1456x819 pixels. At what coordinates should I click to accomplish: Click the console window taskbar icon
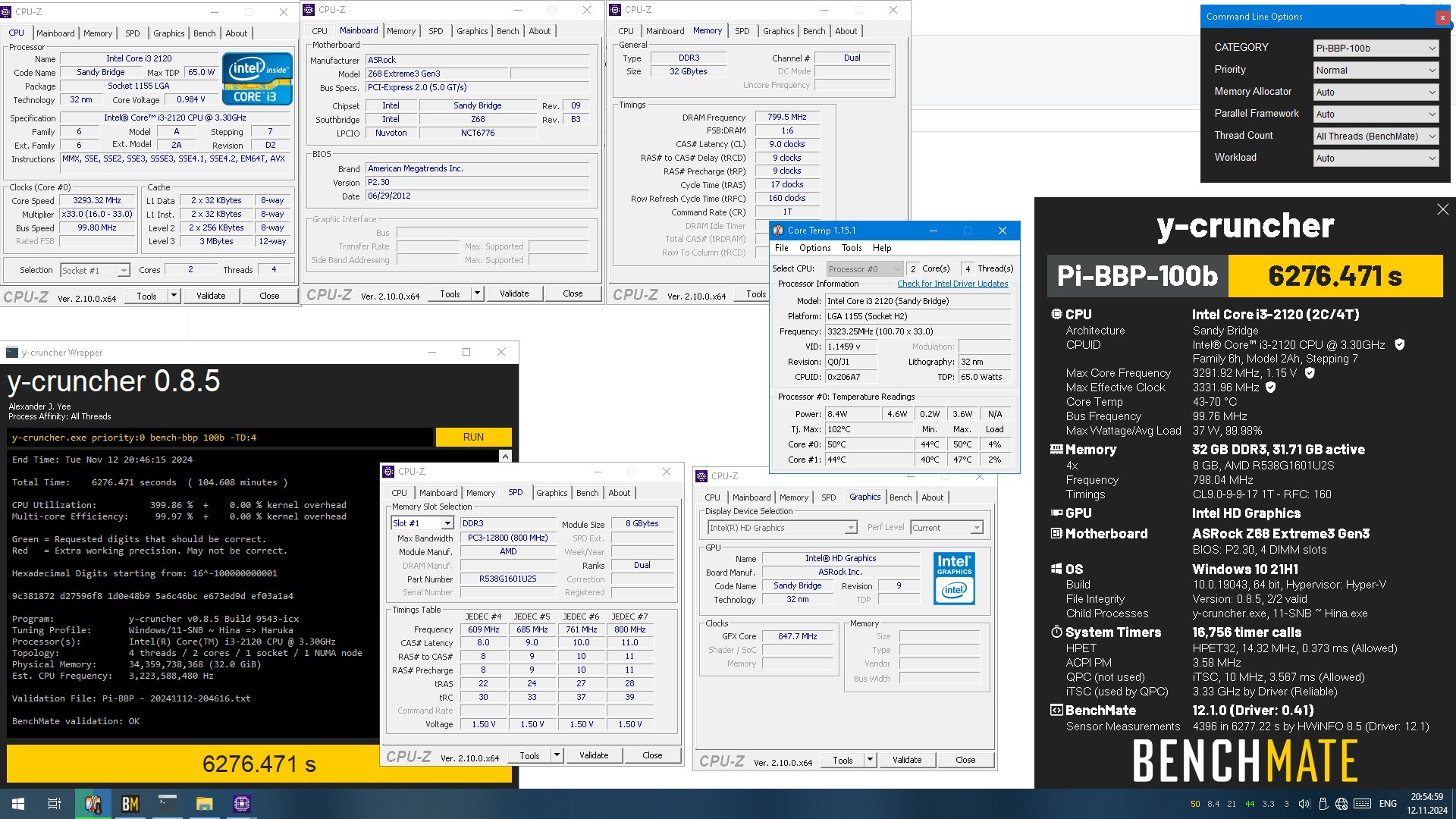click(168, 804)
